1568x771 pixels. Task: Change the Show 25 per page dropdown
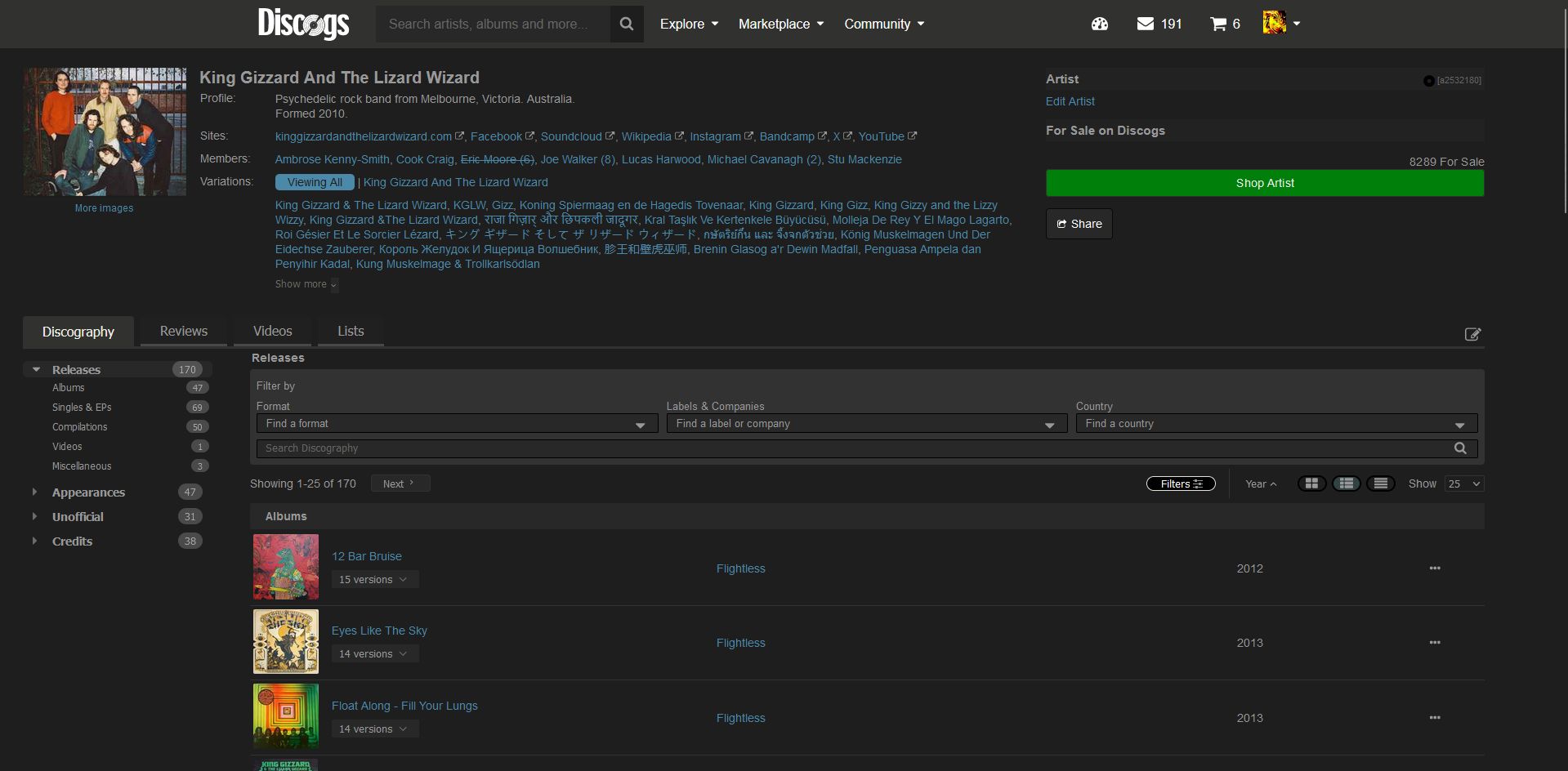tap(1464, 484)
